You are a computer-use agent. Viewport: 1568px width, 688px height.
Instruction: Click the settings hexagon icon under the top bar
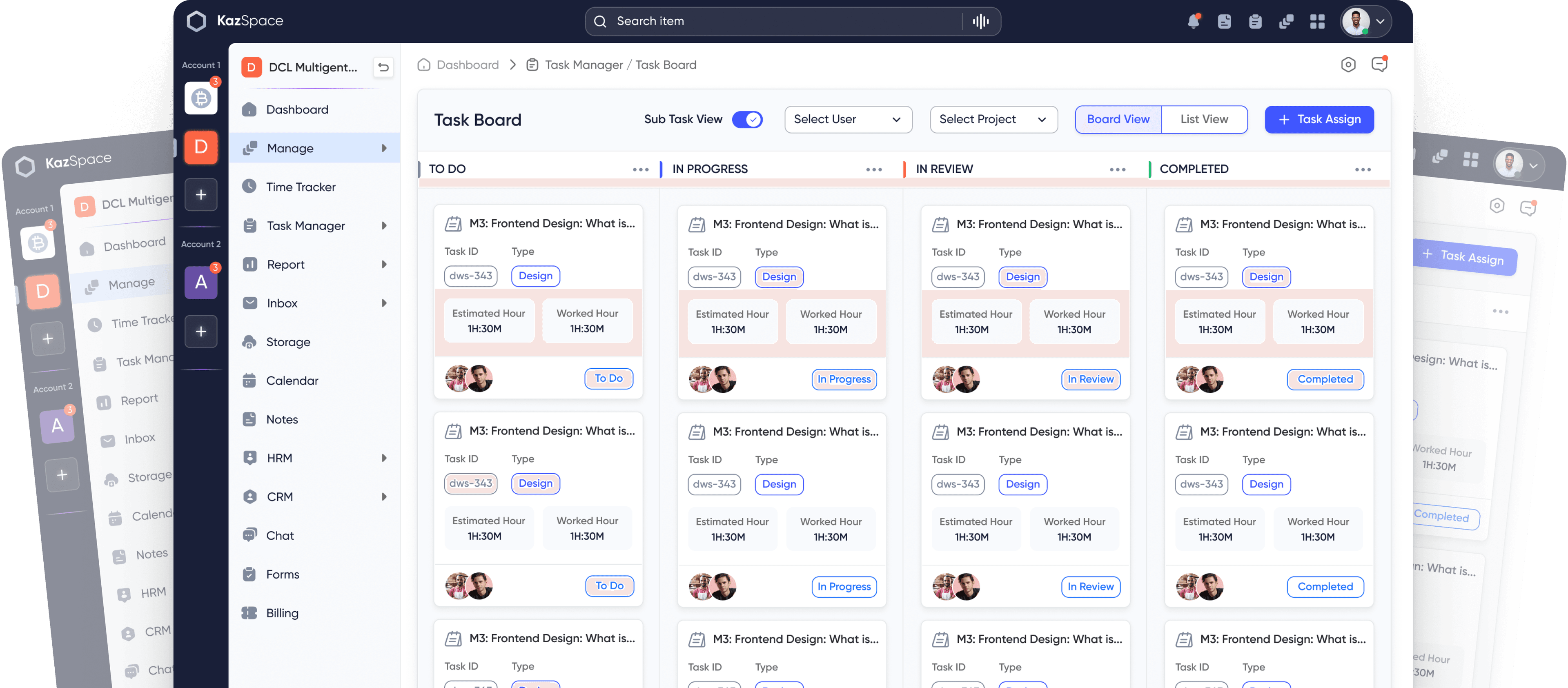click(1348, 65)
